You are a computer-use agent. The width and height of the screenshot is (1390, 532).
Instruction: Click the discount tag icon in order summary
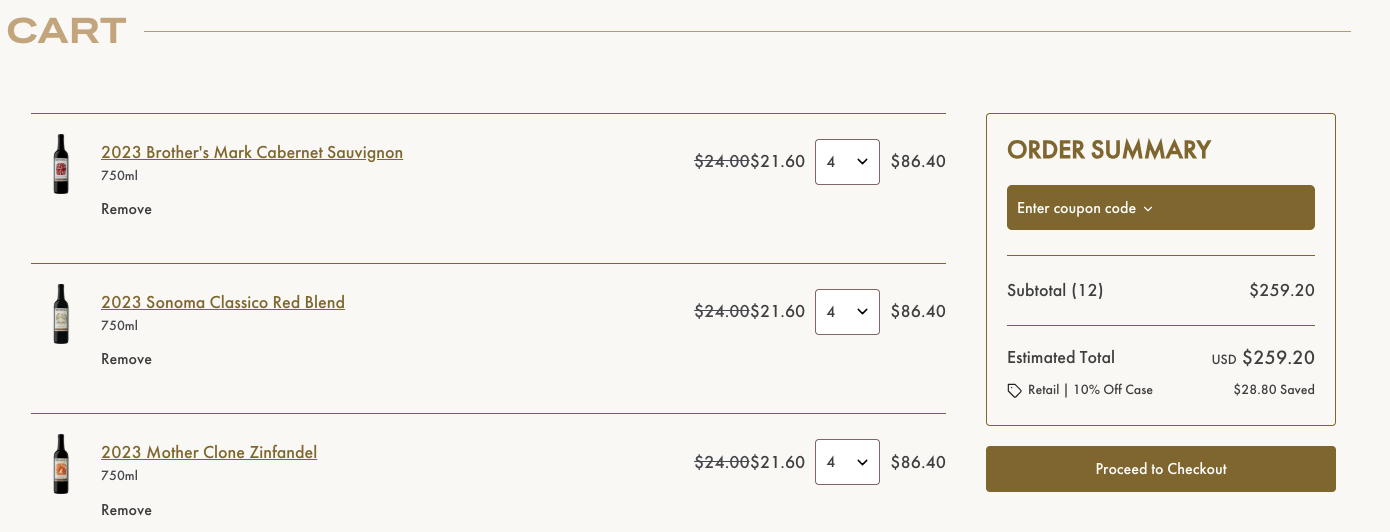pos(1014,391)
